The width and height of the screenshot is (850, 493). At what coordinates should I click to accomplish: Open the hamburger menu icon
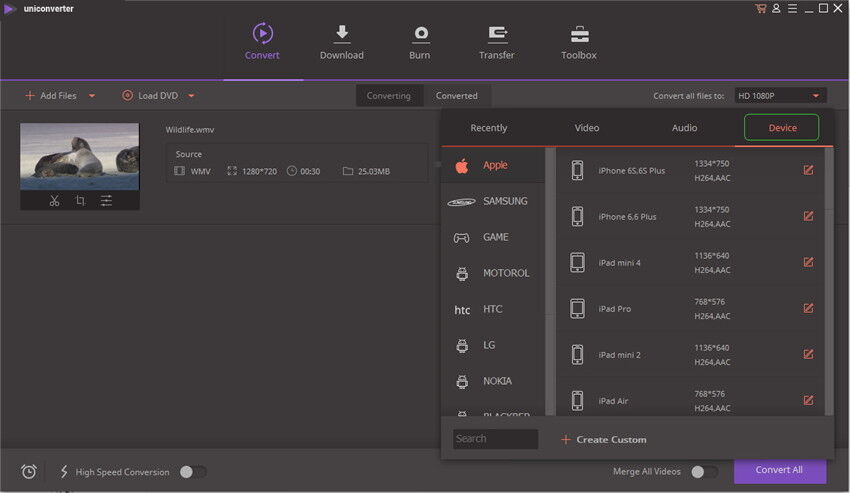click(793, 9)
